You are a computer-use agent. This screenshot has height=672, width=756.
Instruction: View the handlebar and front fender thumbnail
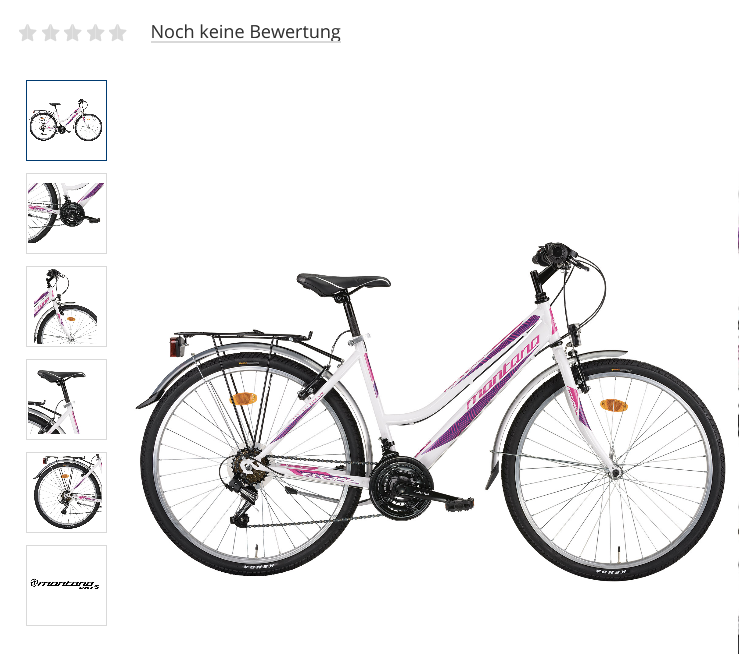point(67,307)
